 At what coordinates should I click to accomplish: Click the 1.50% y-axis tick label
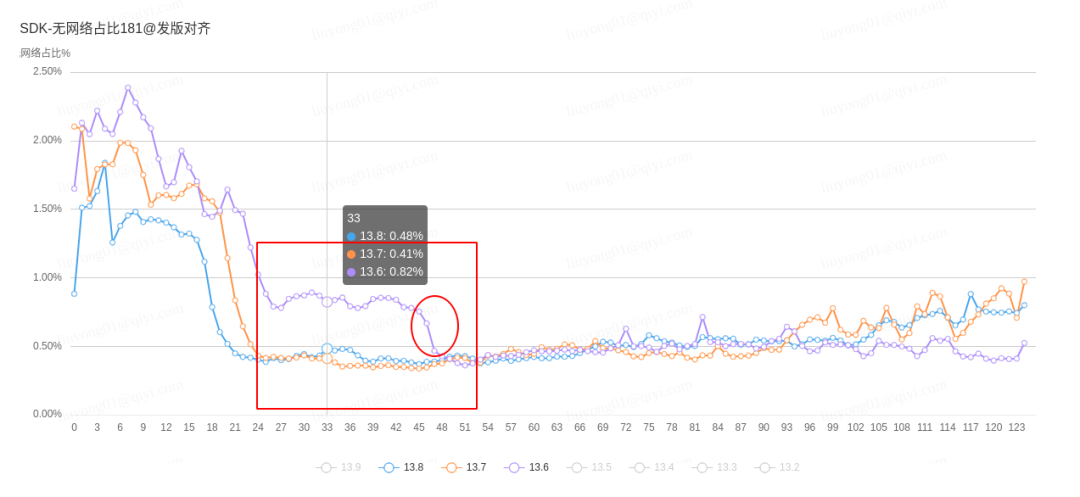pyautogui.click(x=48, y=209)
